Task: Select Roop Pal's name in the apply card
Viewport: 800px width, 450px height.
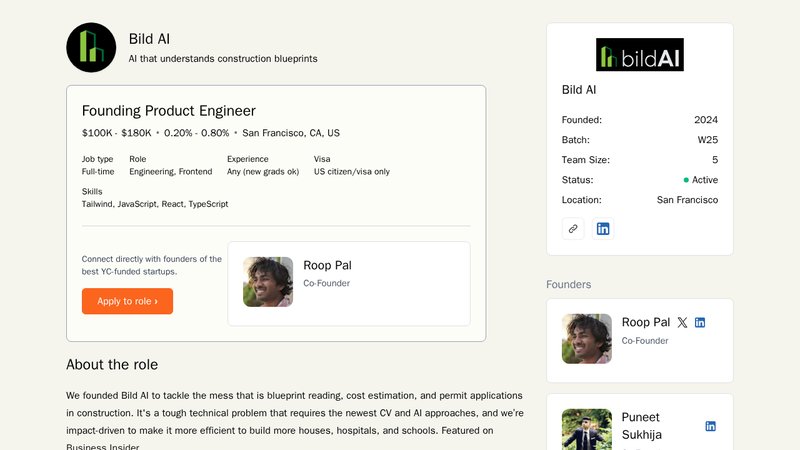Action: [327, 265]
